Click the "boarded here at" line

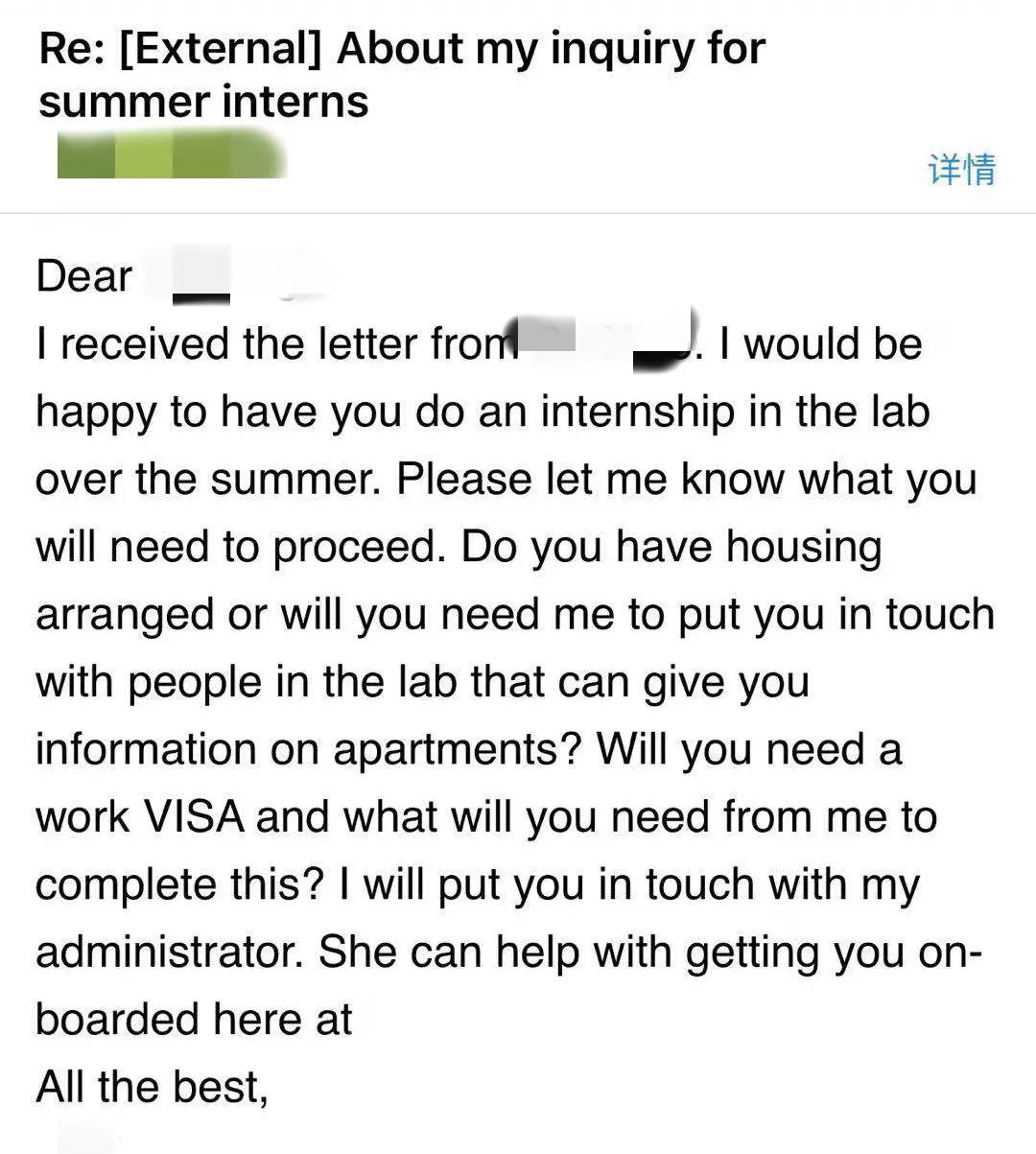(x=194, y=1020)
